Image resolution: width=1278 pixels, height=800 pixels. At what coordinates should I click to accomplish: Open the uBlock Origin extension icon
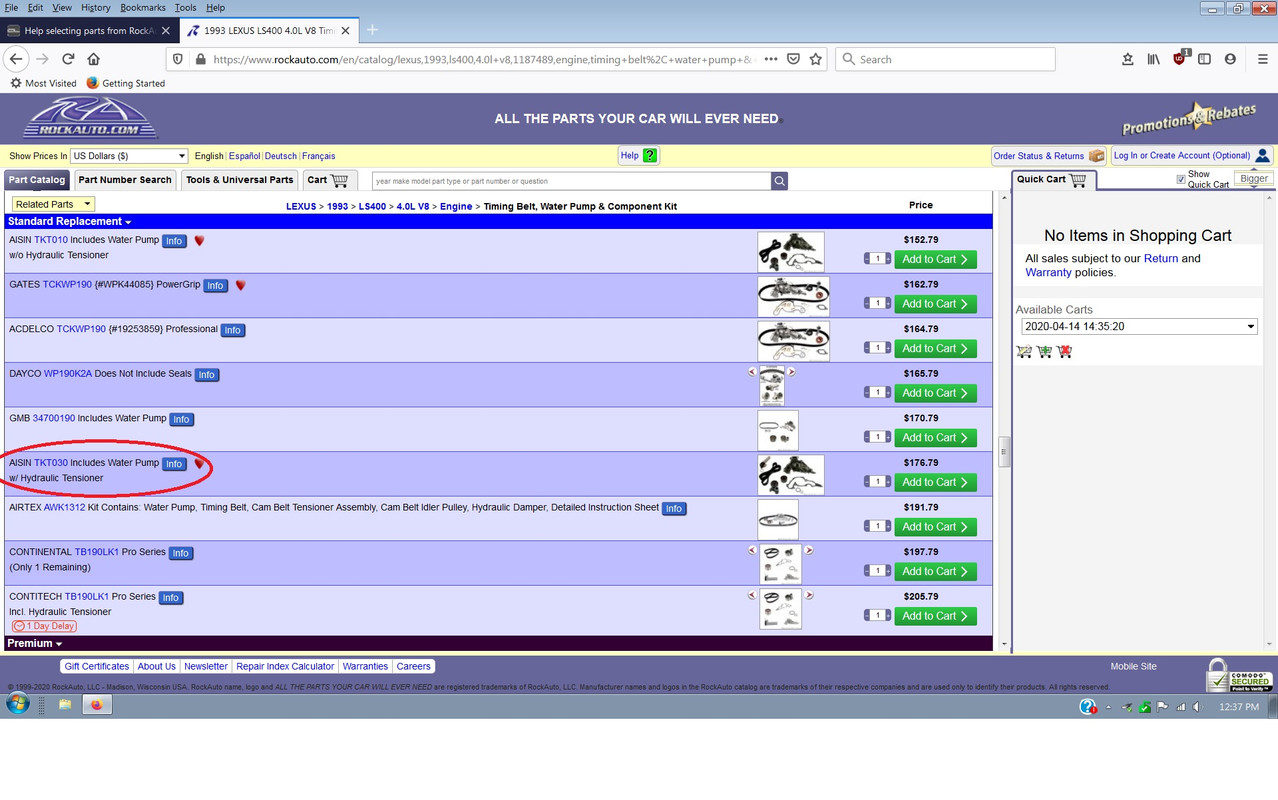[x=1179, y=59]
